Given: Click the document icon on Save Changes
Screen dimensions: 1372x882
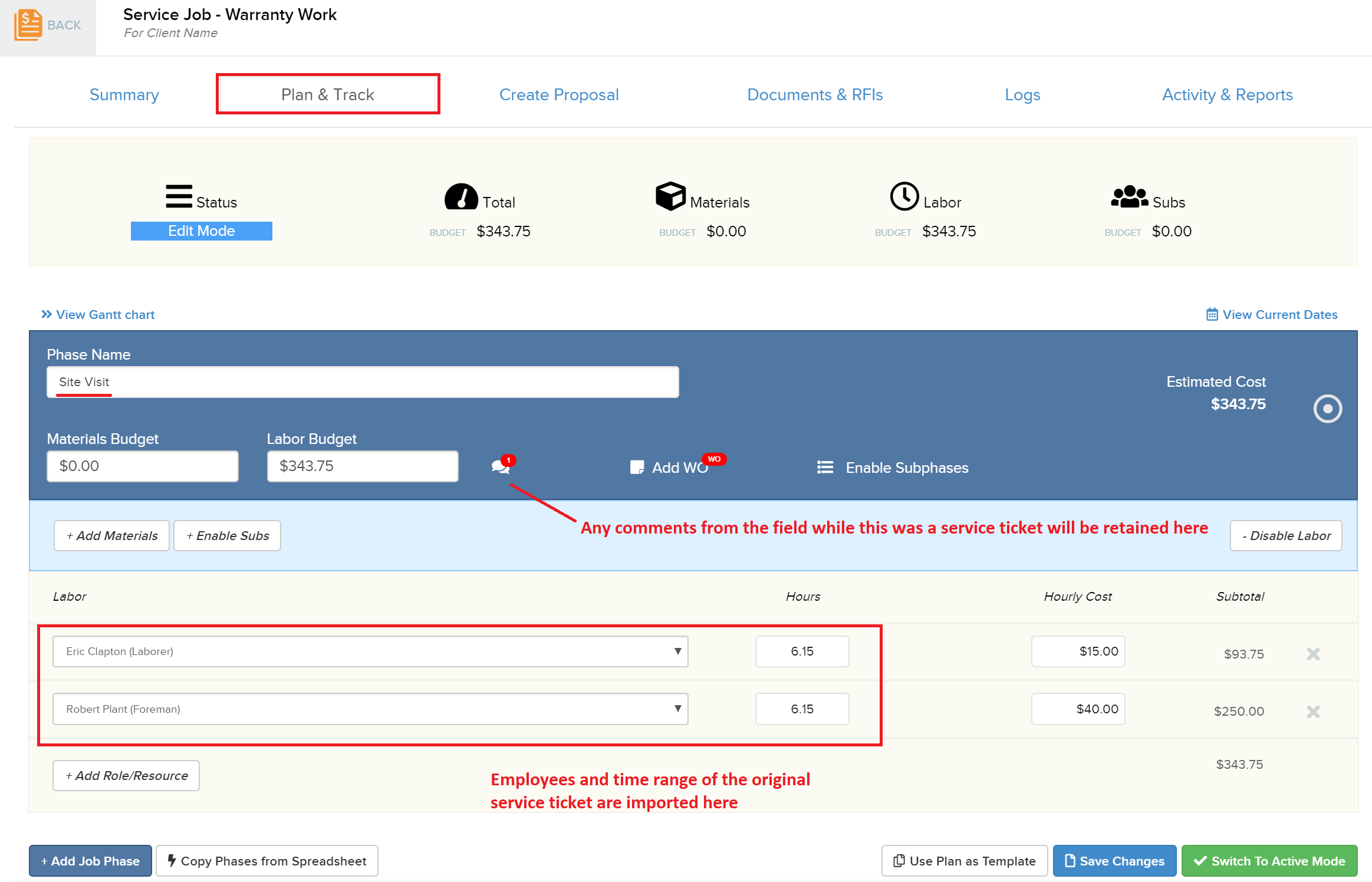Looking at the screenshot, I should click(x=1070, y=861).
